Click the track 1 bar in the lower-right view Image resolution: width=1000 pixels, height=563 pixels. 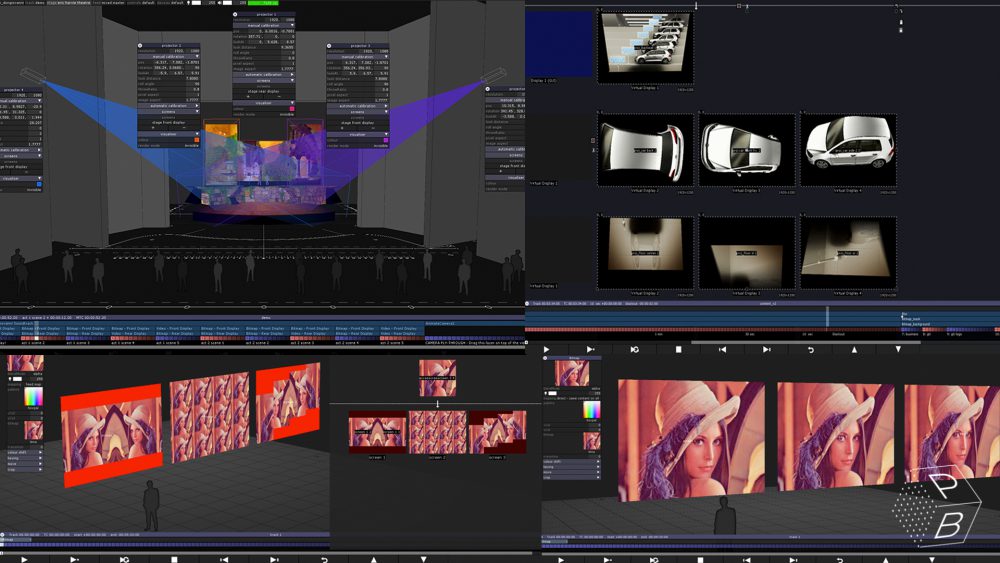(771, 537)
